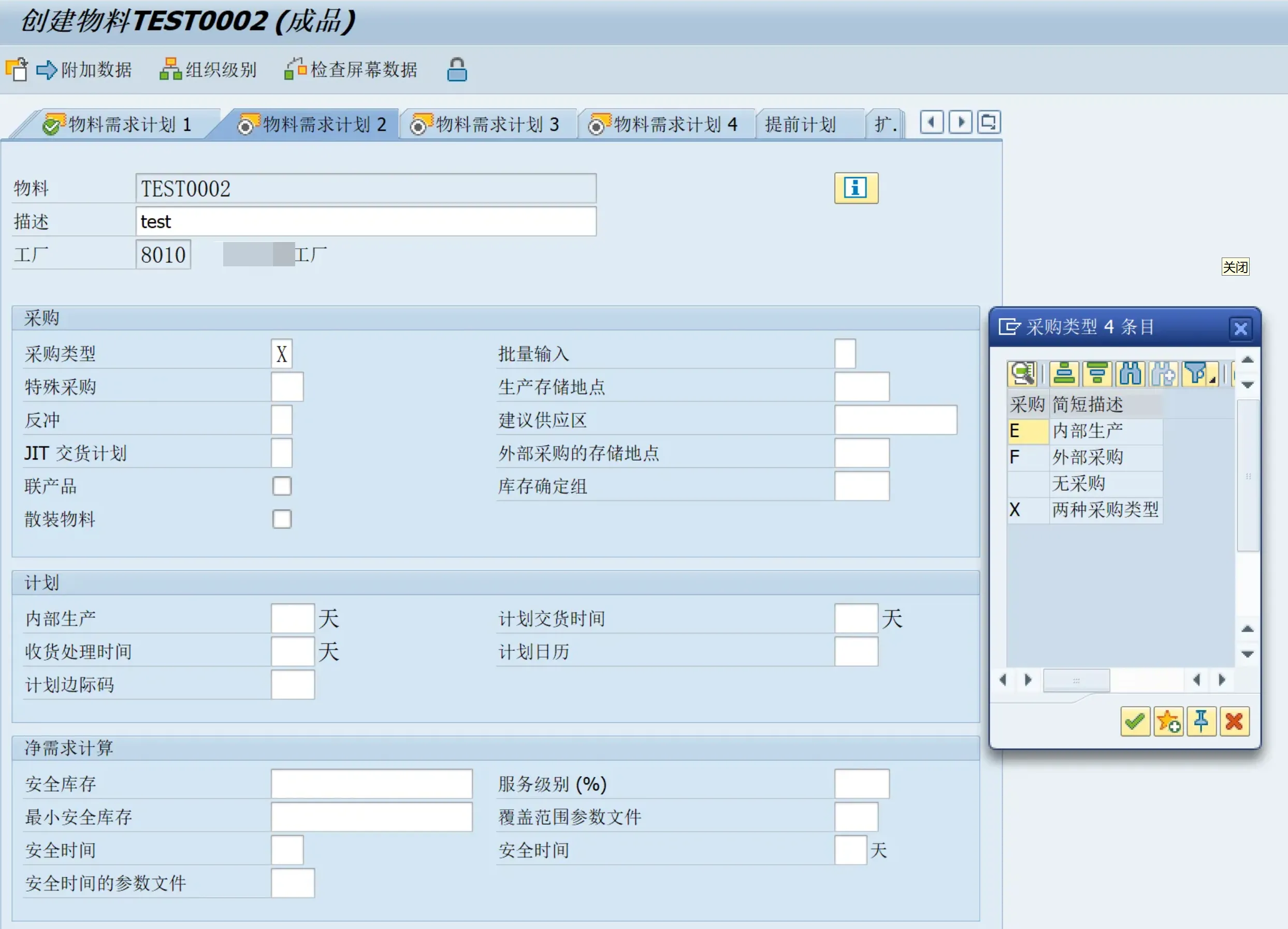Click the blue information icon button
1288x929 pixels.
pos(856,188)
